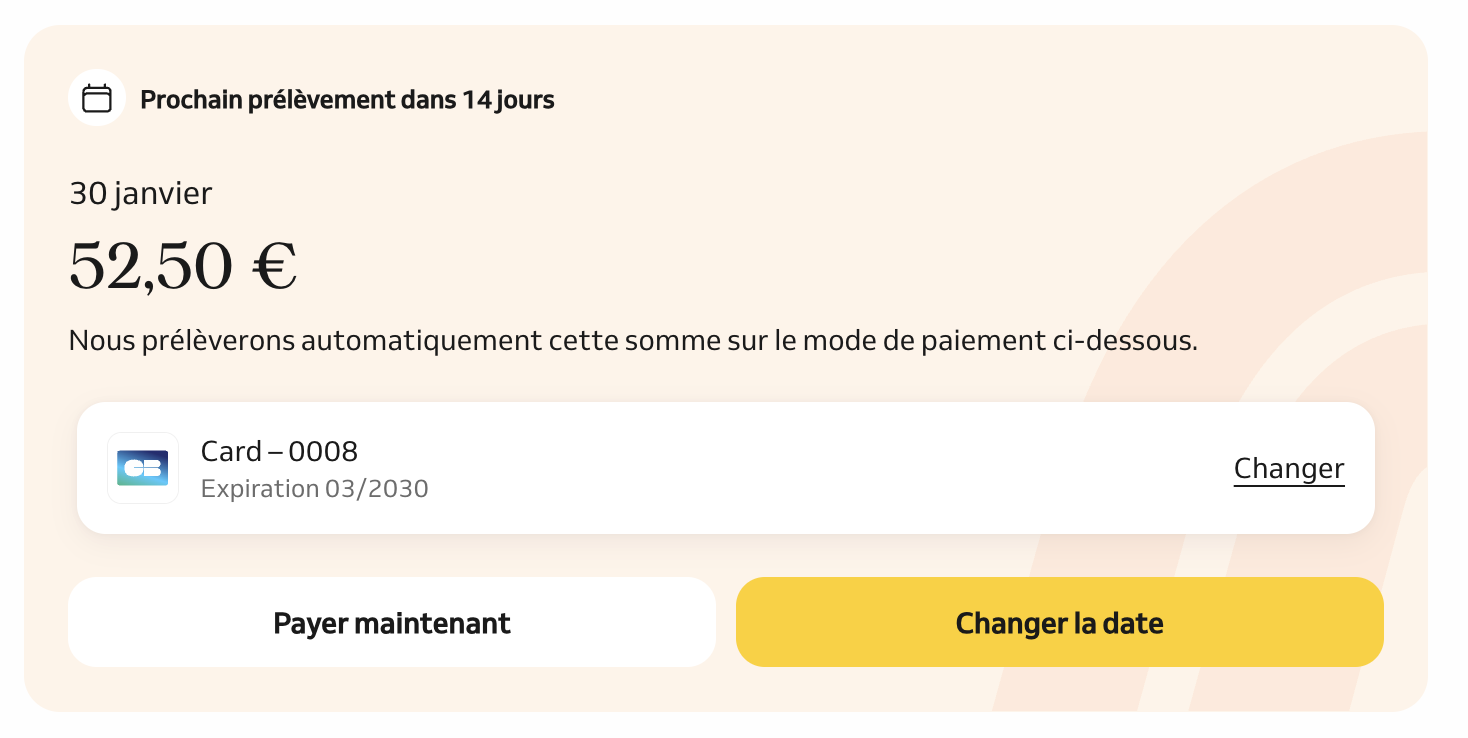Select the "30 janvier" date text
Viewport: 1468px width, 738px height.
click(x=140, y=193)
